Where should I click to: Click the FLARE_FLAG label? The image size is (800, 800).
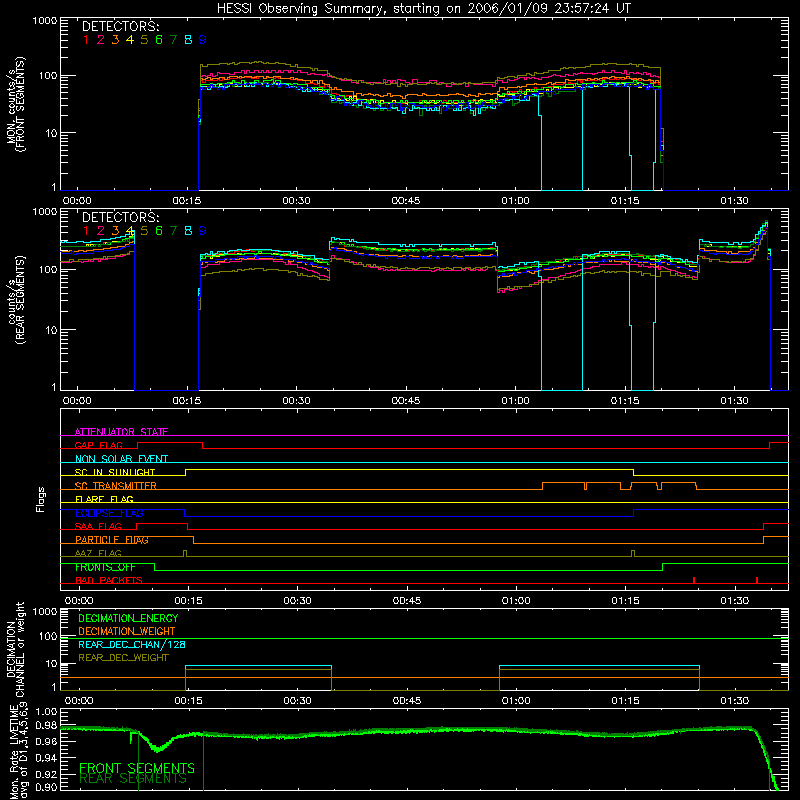(104, 499)
